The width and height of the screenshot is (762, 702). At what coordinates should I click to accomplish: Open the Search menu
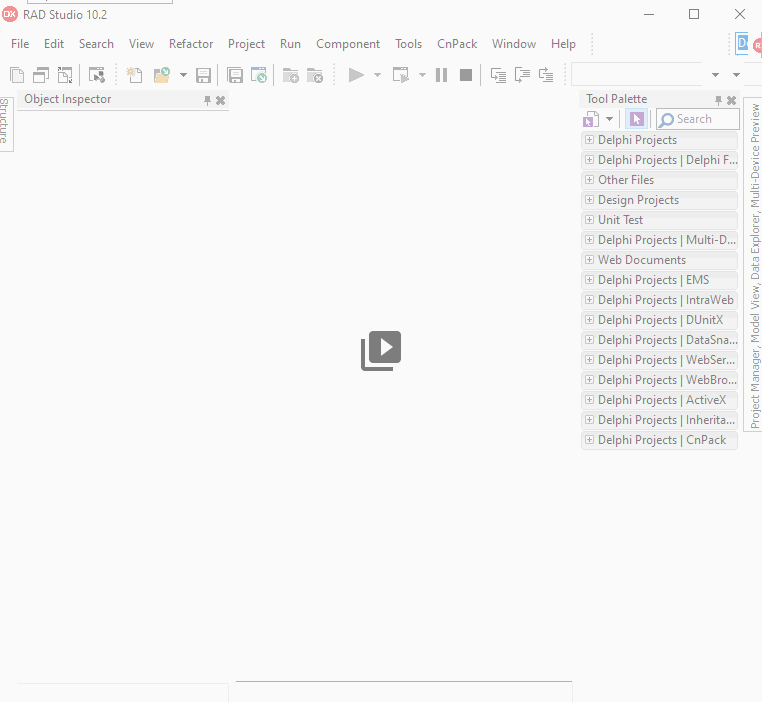pos(96,44)
